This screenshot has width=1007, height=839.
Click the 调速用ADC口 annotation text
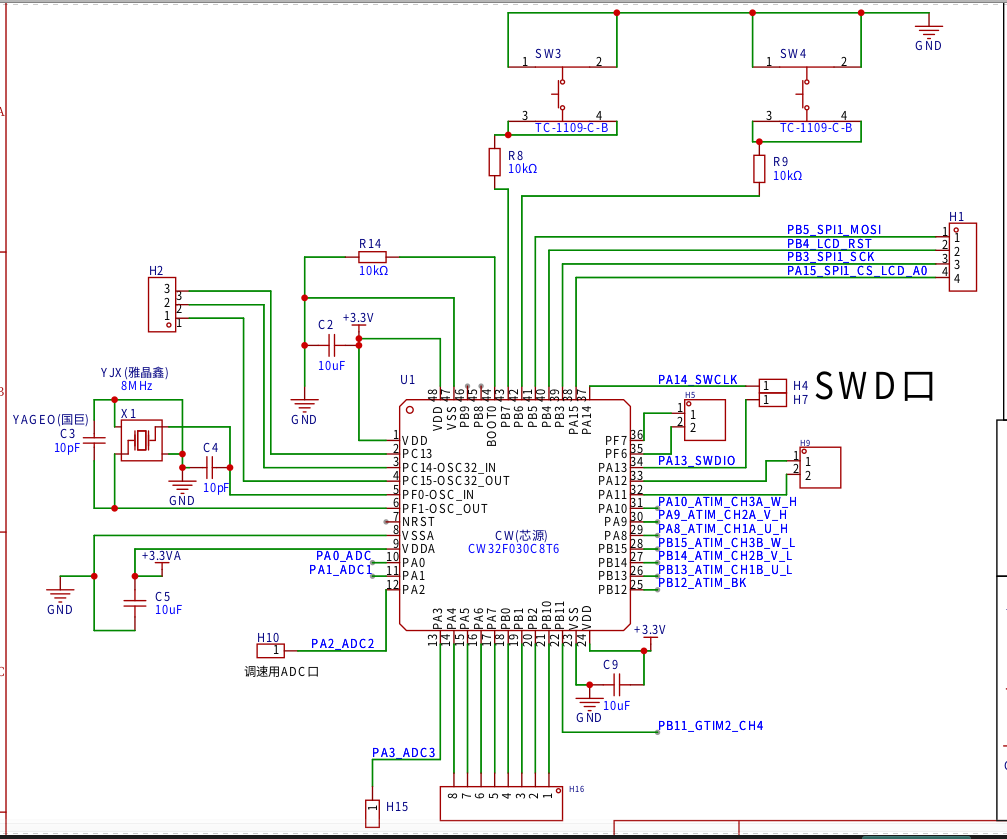pos(281,671)
